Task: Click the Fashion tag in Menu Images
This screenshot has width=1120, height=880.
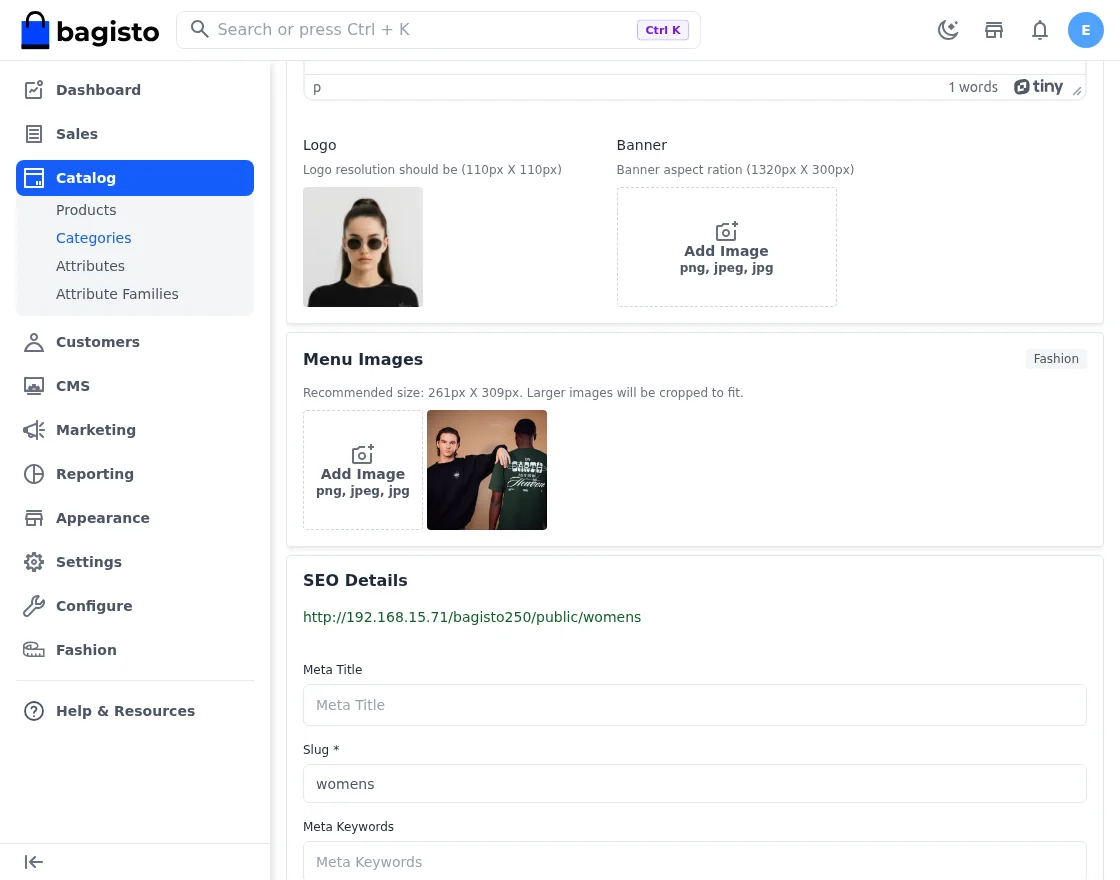Action: click(x=1056, y=359)
